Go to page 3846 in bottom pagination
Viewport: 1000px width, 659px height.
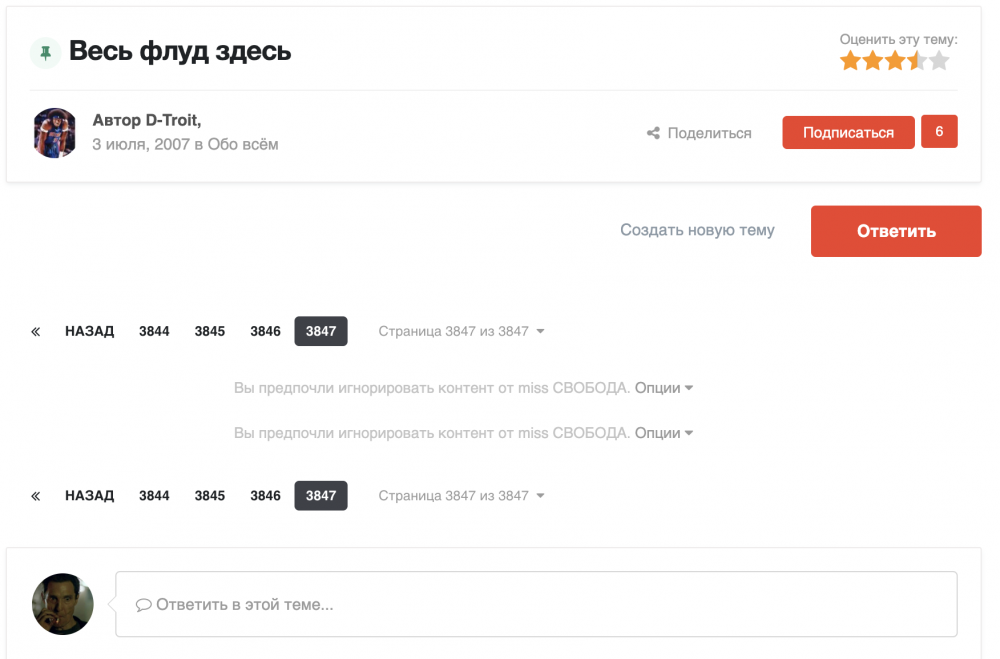click(x=265, y=496)
